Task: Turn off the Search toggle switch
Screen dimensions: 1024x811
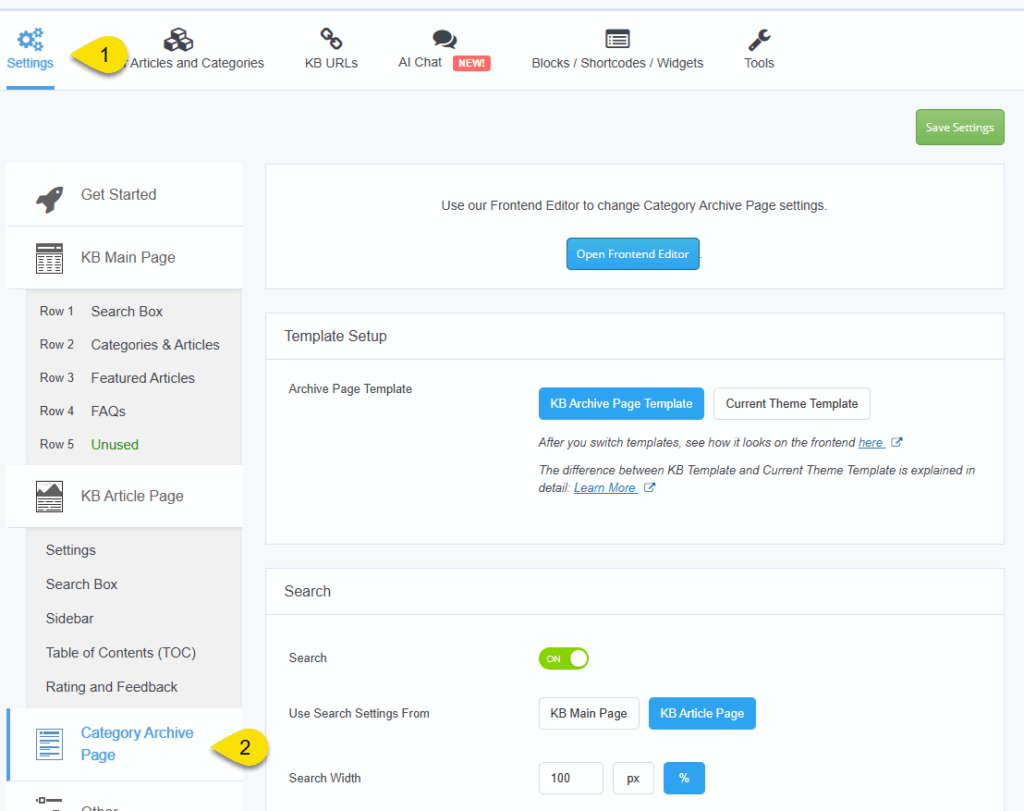Action: point(564,658)
